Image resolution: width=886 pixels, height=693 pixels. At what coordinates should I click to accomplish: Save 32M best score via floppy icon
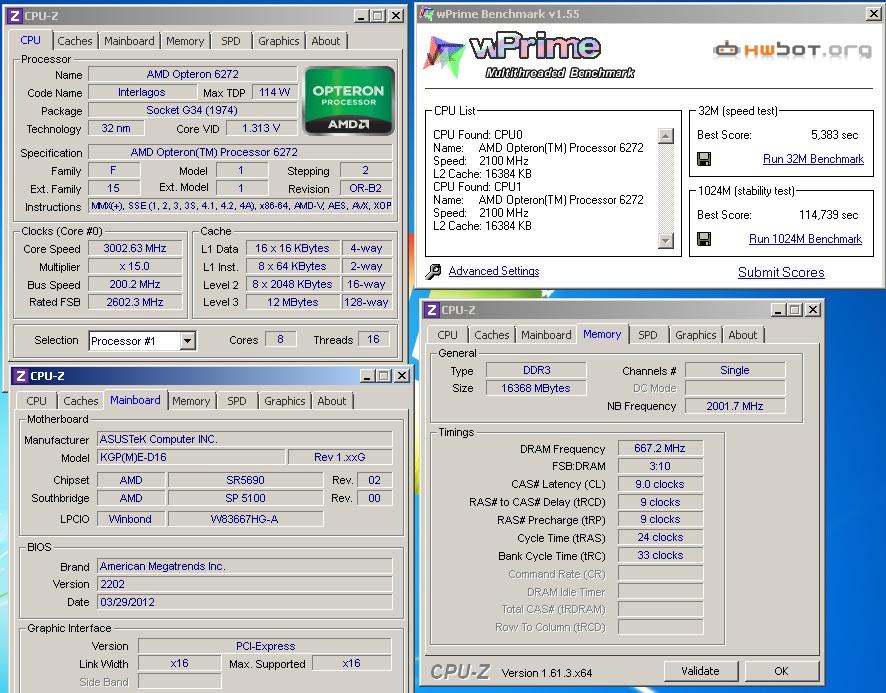click(703, 159)
